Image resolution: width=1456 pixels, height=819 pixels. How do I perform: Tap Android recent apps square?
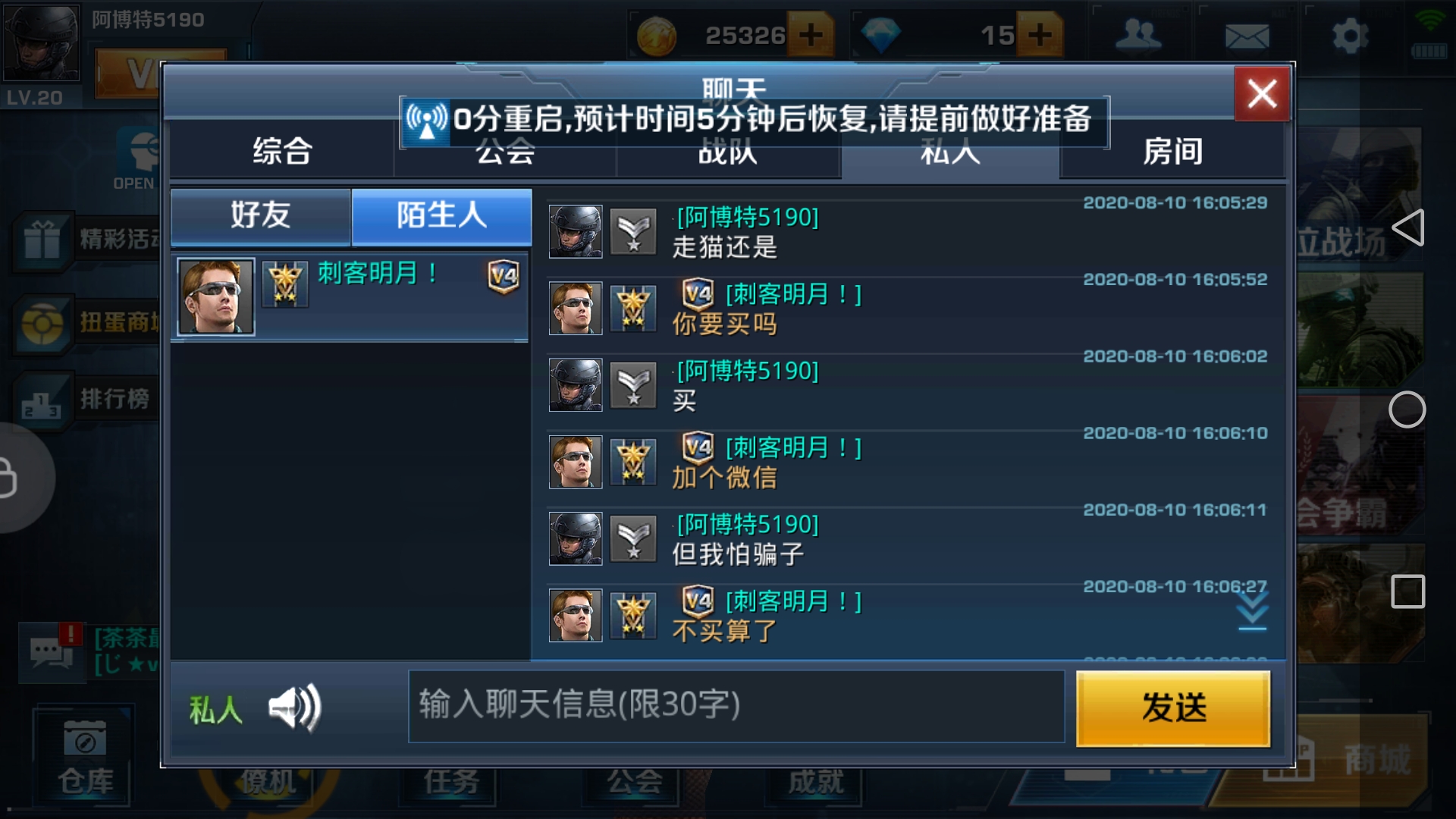click(x=1408, y=591)
